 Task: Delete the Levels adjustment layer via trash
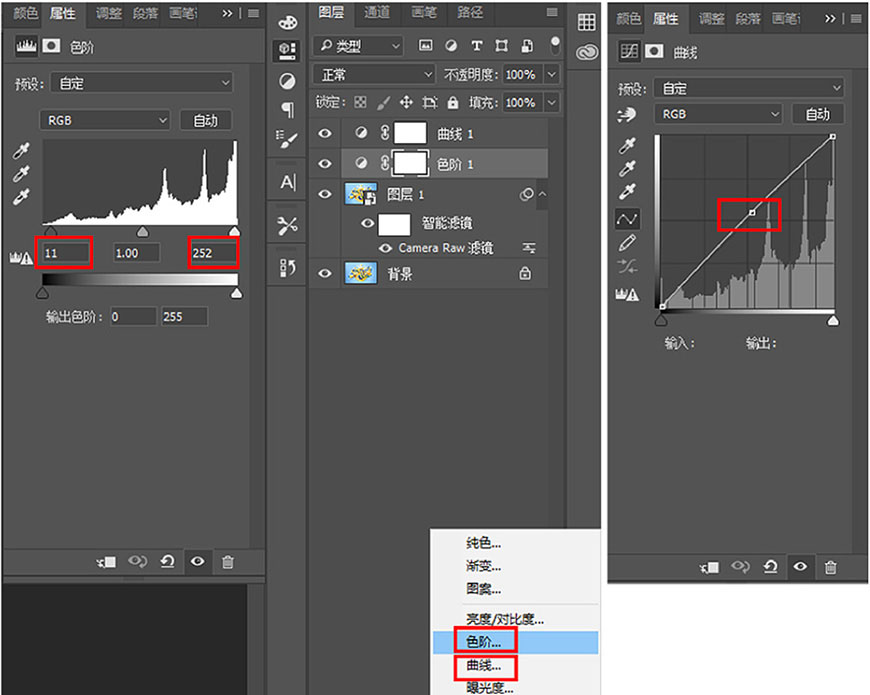click(x=227, y=562)
